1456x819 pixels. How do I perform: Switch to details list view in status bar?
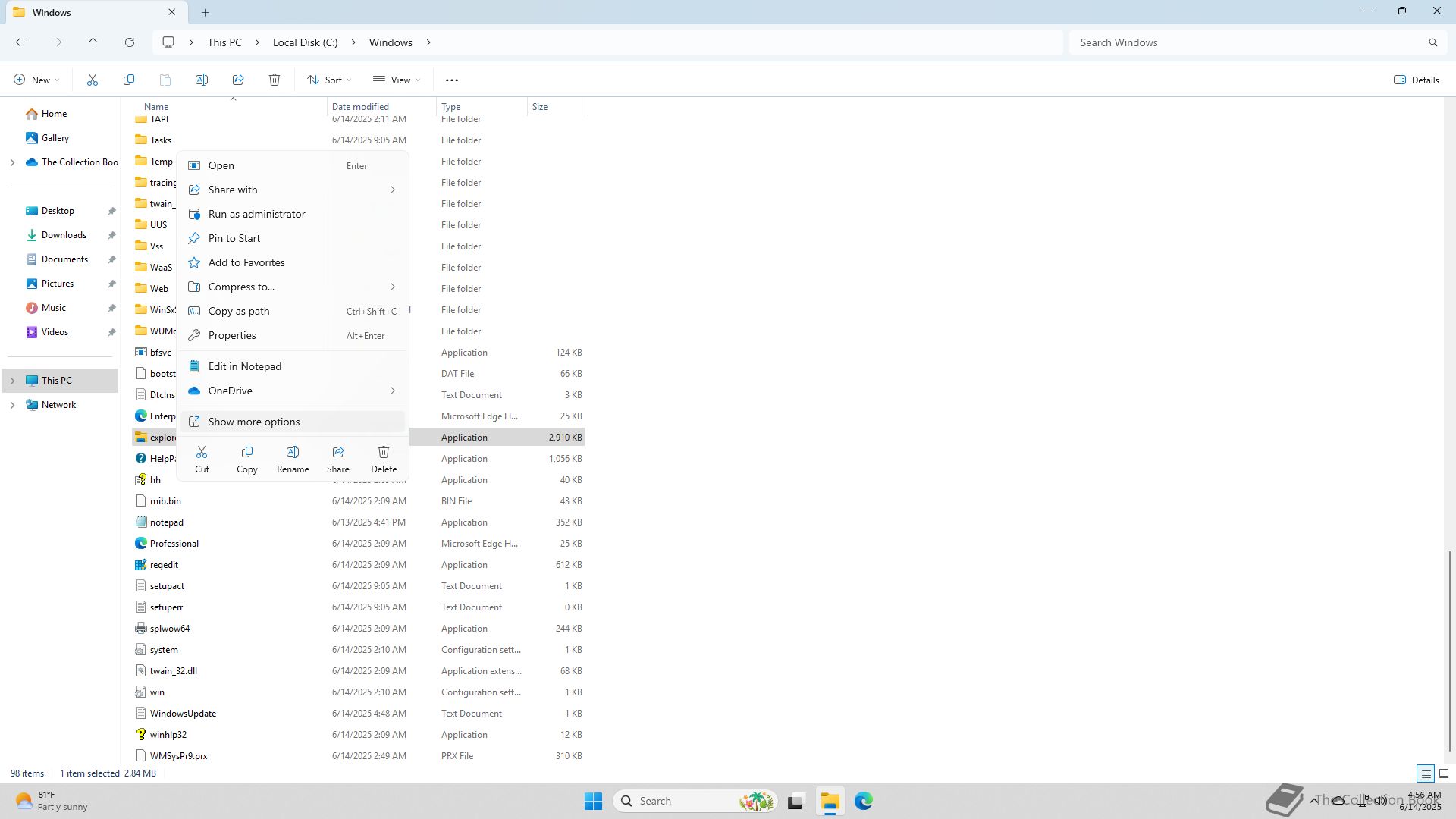(x=1426, y=773)
